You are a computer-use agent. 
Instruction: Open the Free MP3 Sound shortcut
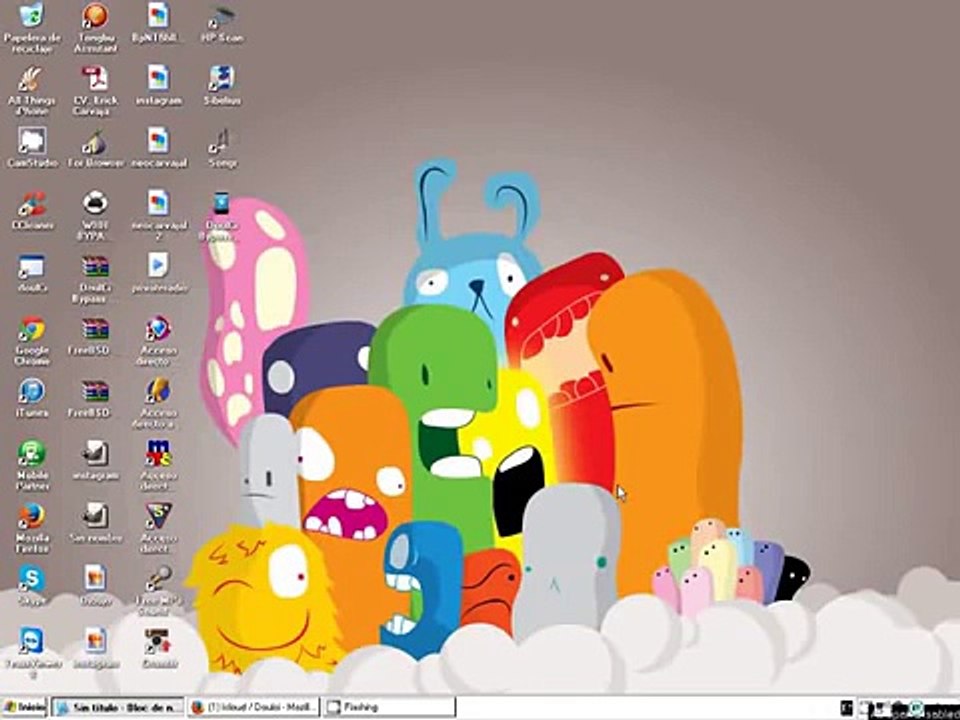tap(159, 591)
